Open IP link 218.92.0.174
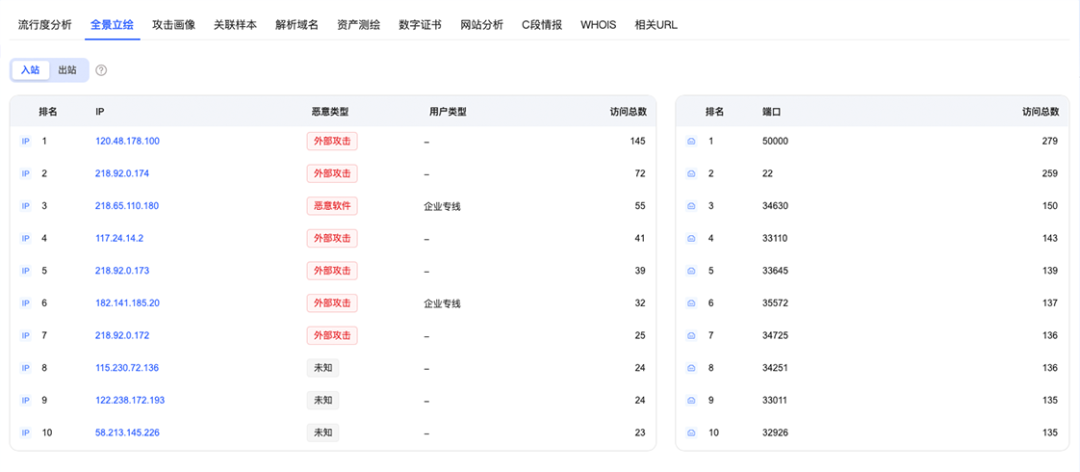1080x472 pixels. [122, 174]
